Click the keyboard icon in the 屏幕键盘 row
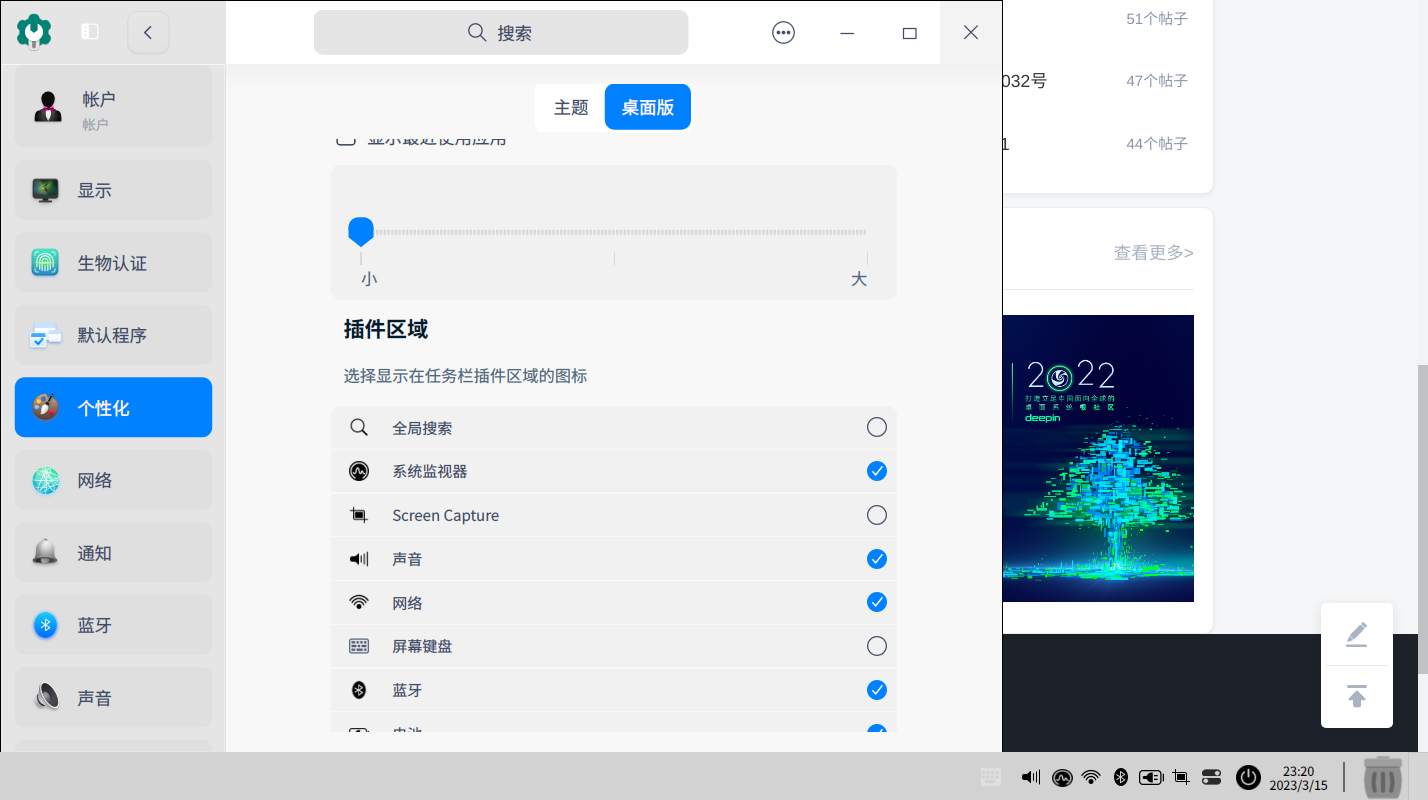The height and width of the screenshot is (800, 1428). click(359, 646)
